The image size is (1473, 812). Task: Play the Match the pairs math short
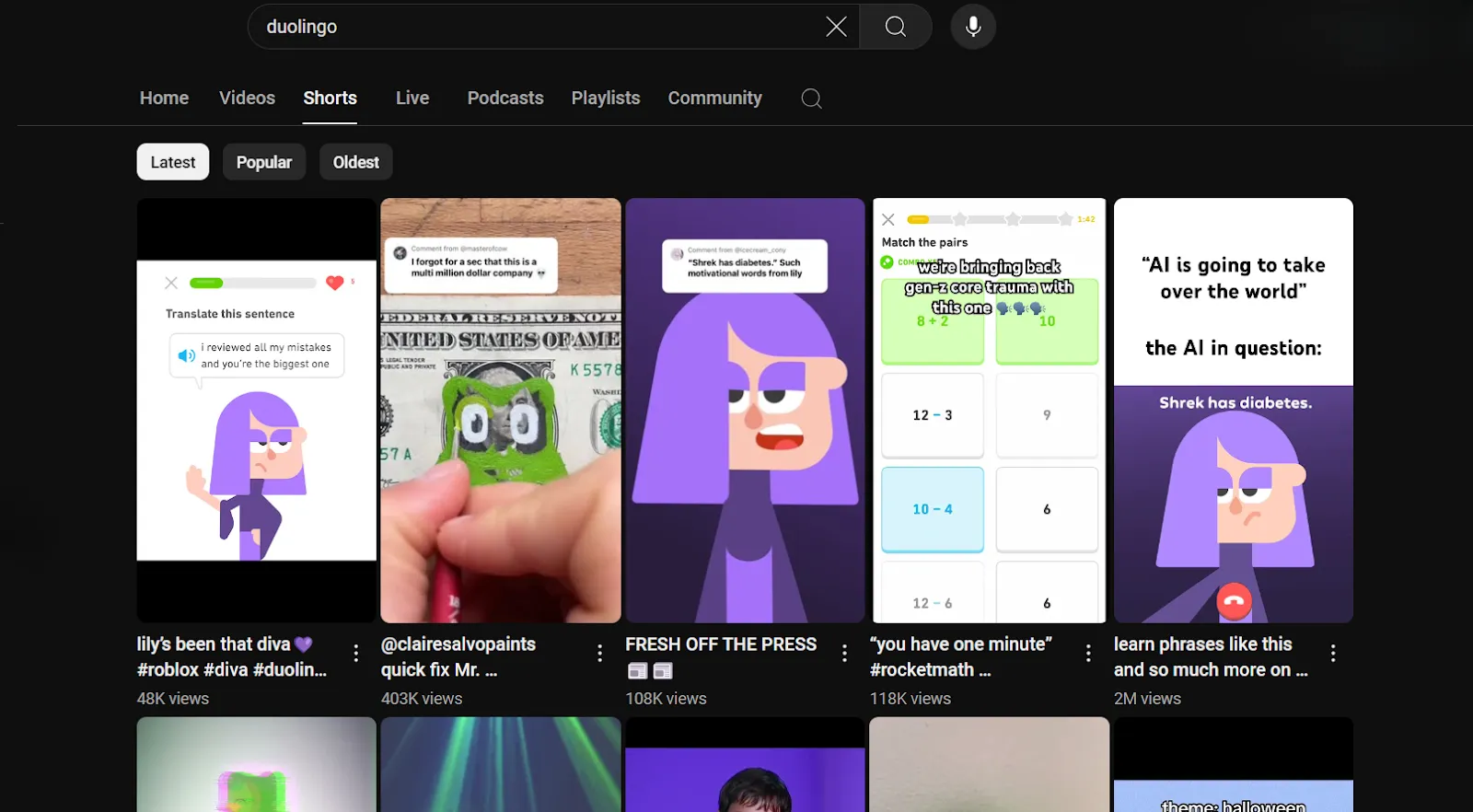(990, 411)
